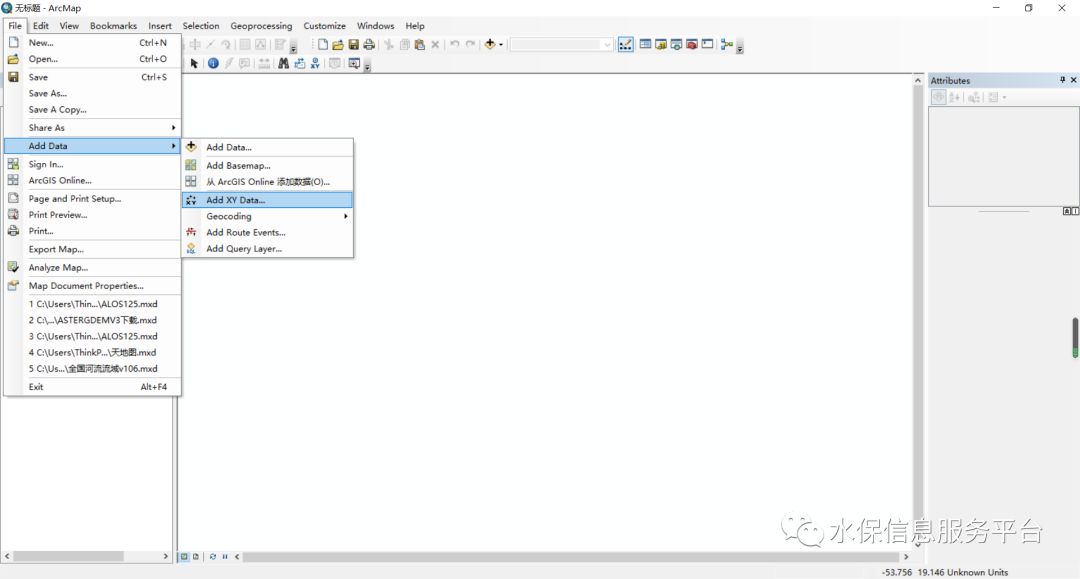Image resolution: width=1080 pixels, height=579 pixels.
Task: Open recent file 1 ALOS125.mxd
Action: coord(93,304)
